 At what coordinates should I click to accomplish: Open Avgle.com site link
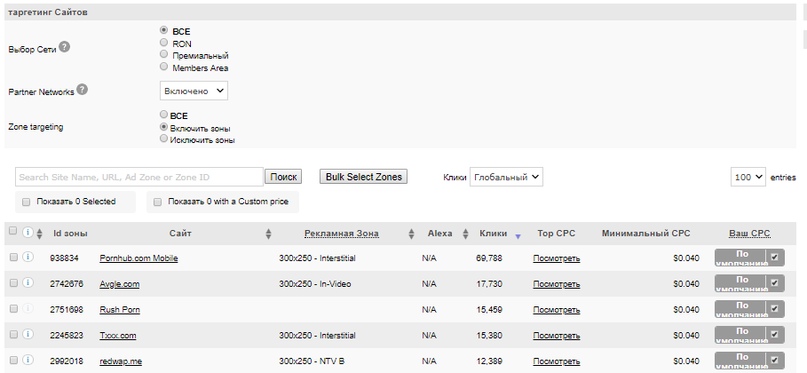tap(119, 284)
